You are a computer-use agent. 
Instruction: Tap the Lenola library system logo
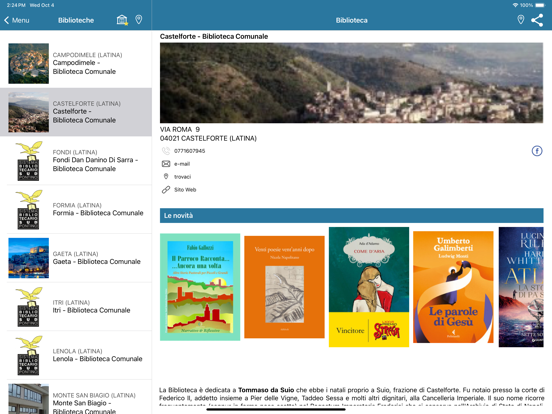[29, 355]
